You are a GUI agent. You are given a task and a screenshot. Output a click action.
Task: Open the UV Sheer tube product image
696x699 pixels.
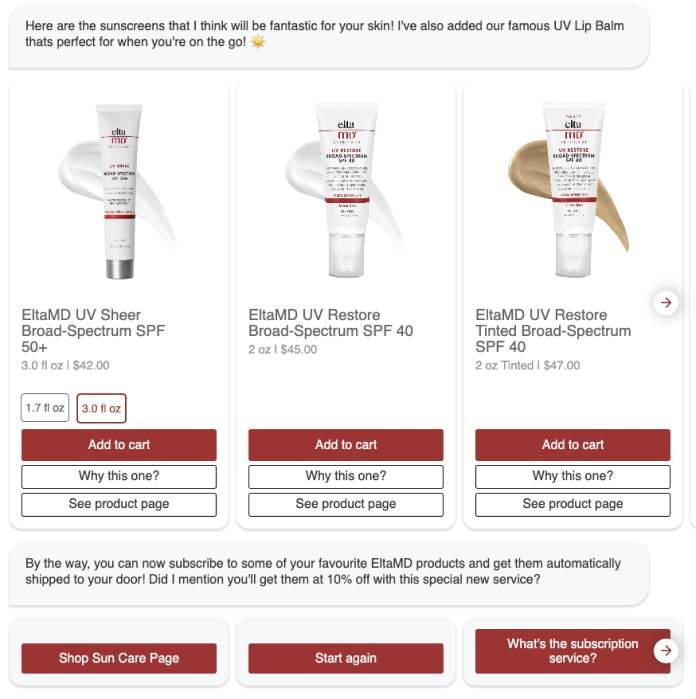(119, 192)
